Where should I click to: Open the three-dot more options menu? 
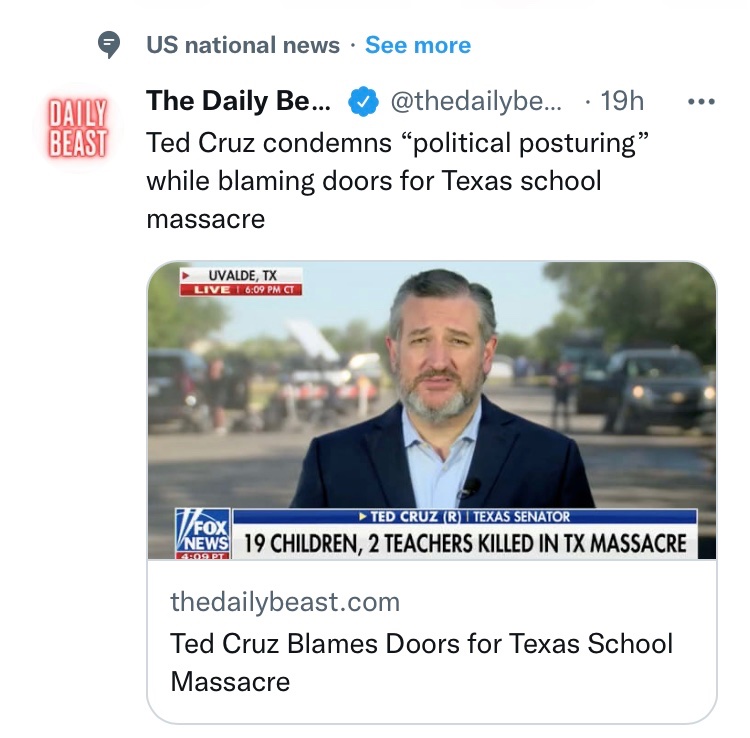click(x=703, y=101)
